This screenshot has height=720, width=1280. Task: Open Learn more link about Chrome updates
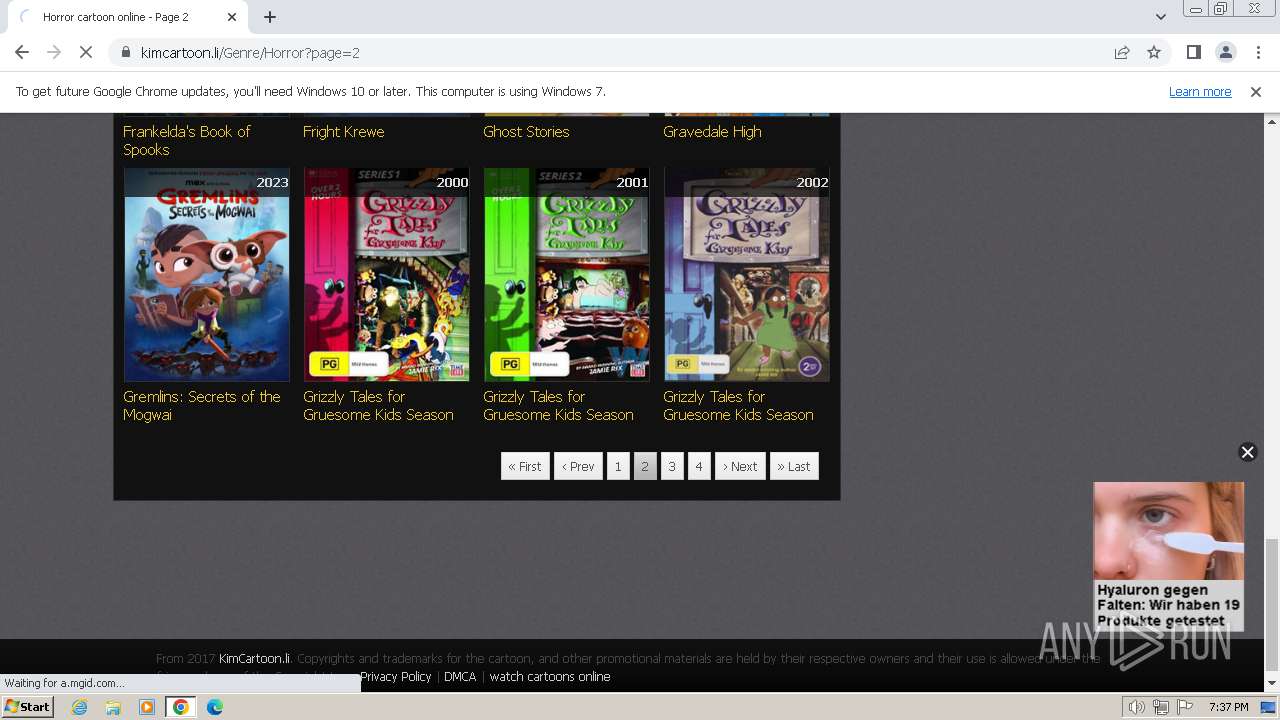[1200, 91]
